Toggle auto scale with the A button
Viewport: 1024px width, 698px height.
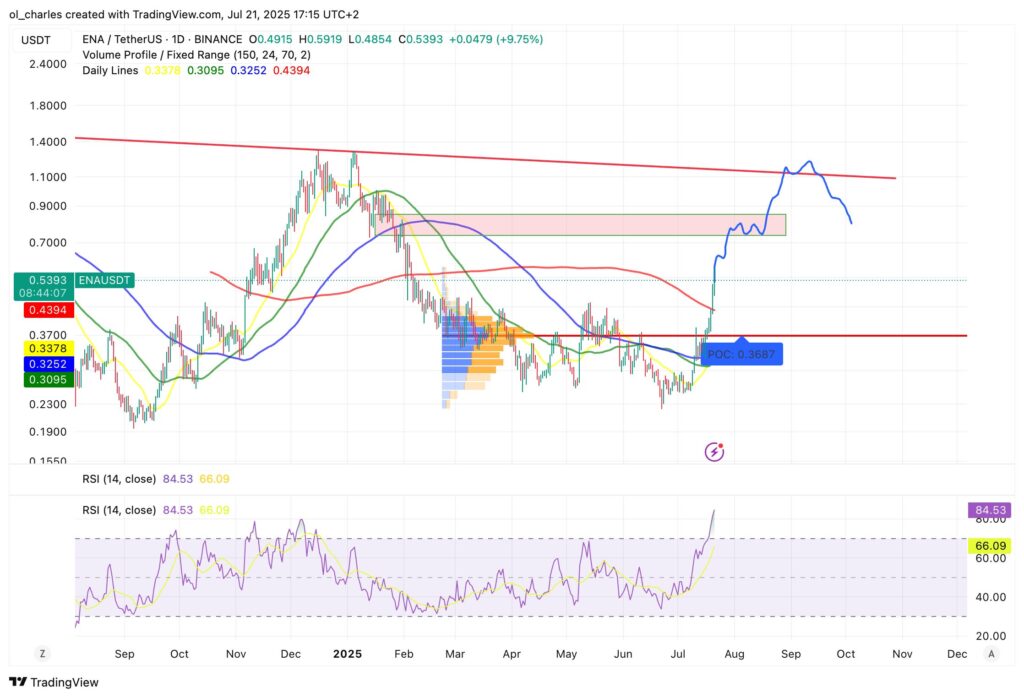(x=990, y=653)
